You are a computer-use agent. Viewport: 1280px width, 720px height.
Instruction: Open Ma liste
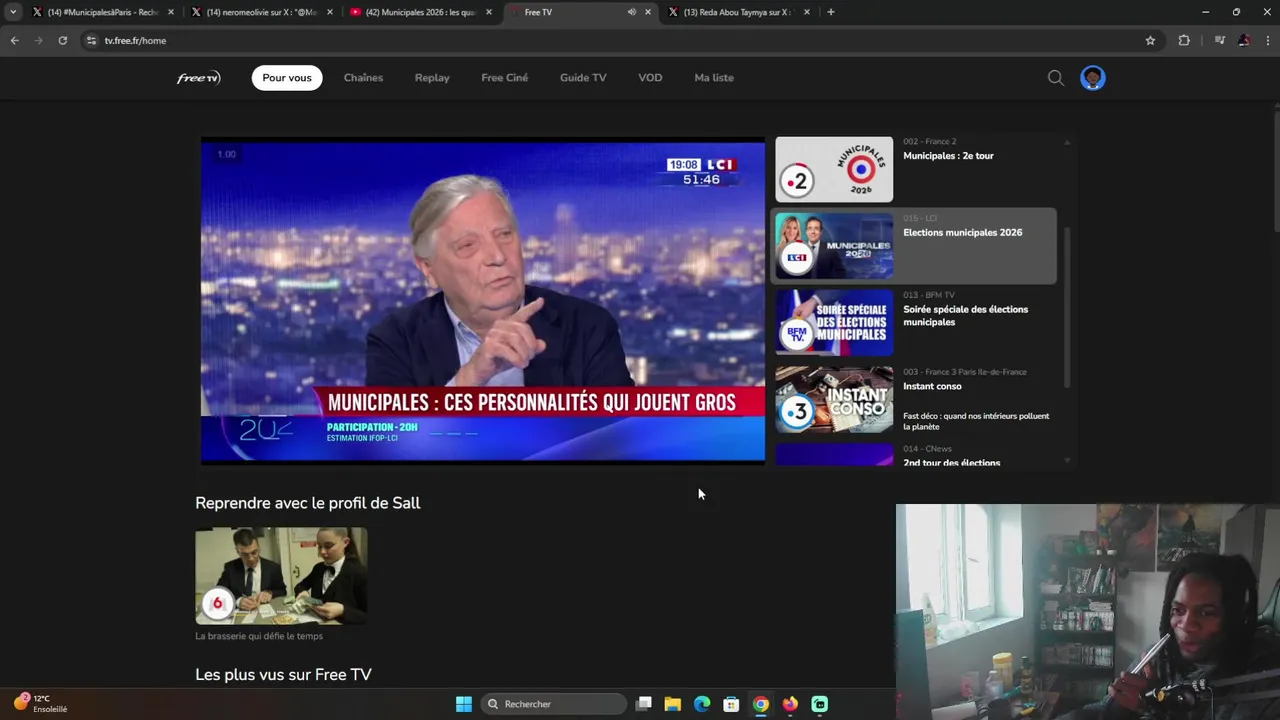[x=714, y=78]
